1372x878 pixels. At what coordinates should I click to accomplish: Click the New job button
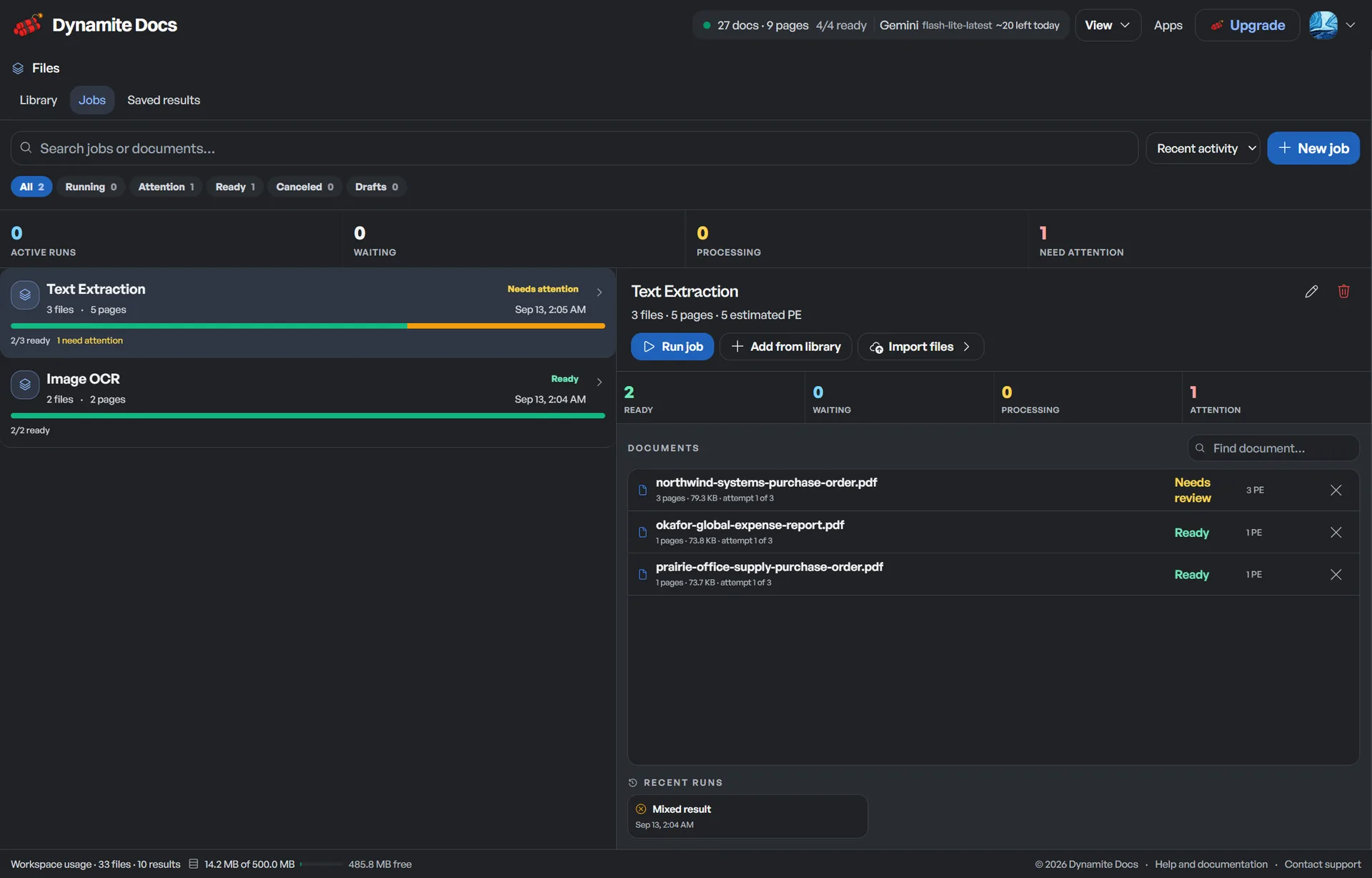pos(1313,149)
